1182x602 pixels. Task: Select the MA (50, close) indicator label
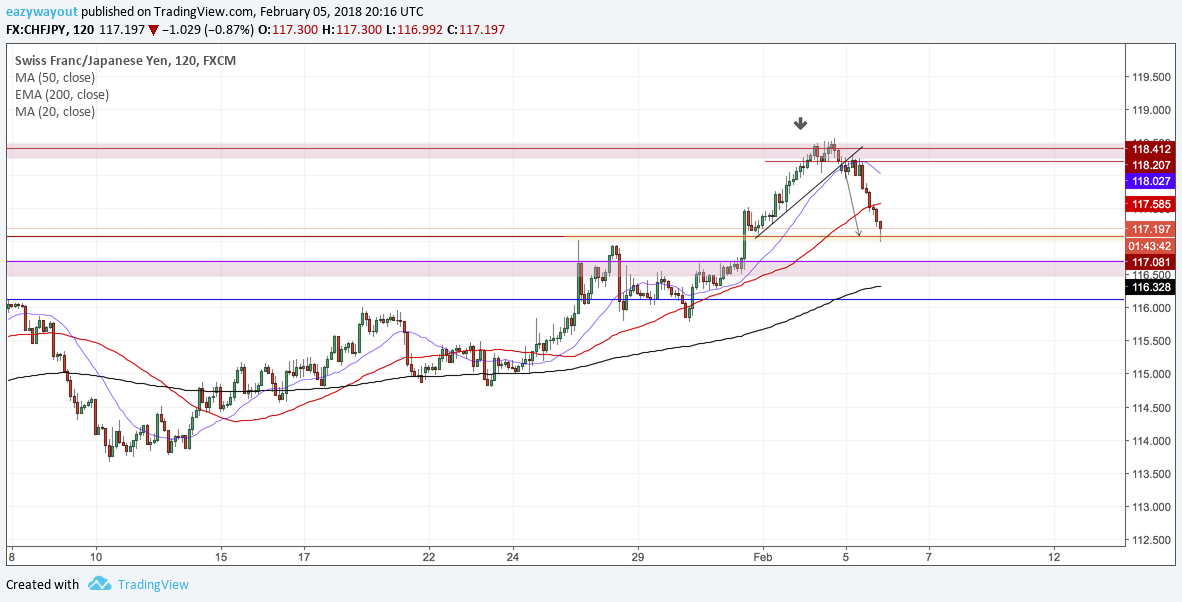tap(55, 78)
